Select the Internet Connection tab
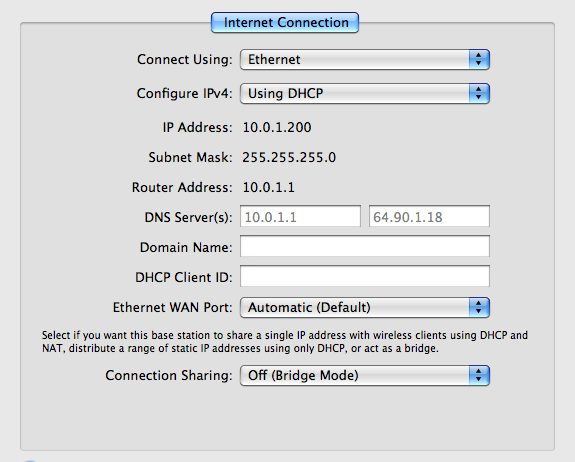Viewport: 575px width, 462px height. (x=285, y=22)
